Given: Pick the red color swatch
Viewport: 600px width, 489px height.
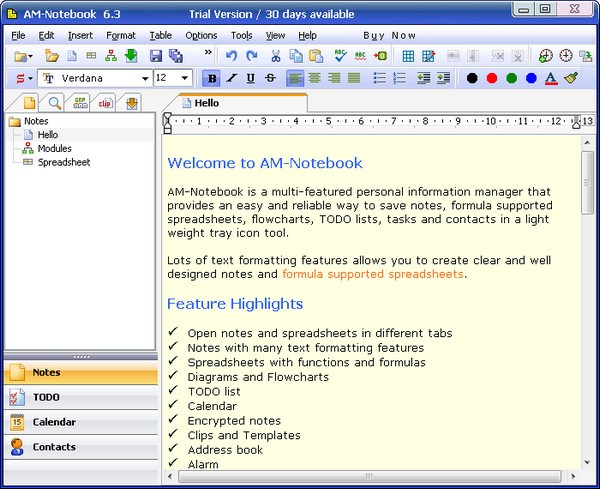Looking at the screenshot, I should (x=492, y=78).
